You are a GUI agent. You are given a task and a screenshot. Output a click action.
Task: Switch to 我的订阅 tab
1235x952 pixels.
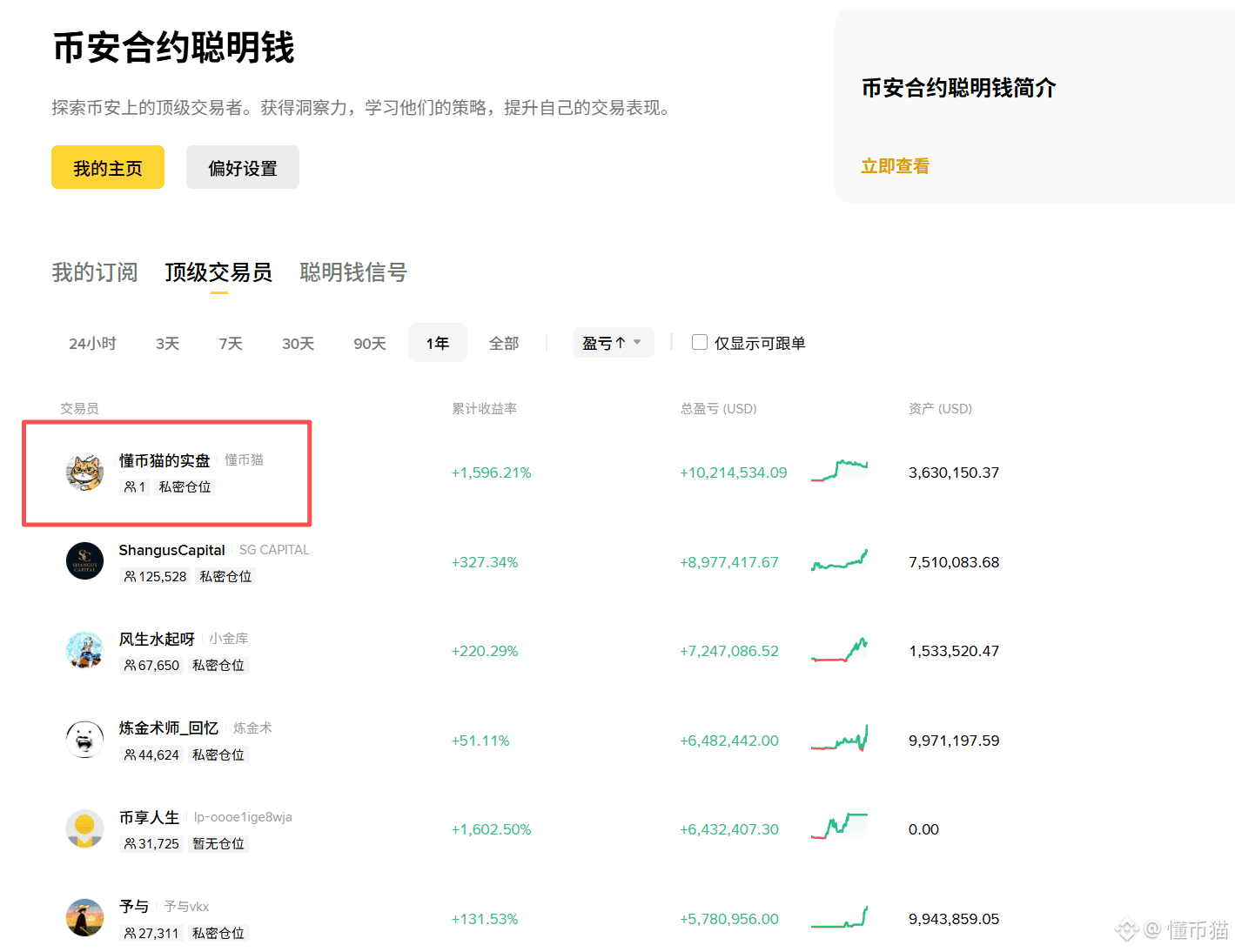pos(95,272)
